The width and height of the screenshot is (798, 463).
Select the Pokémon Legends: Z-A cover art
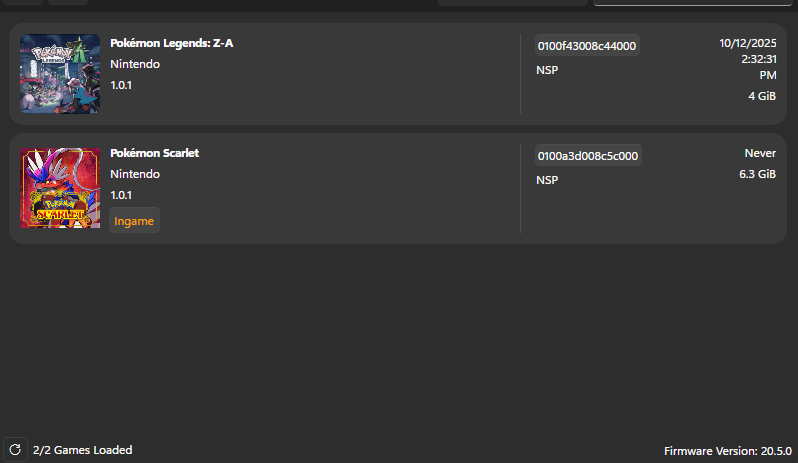click(x=60, y=74)
